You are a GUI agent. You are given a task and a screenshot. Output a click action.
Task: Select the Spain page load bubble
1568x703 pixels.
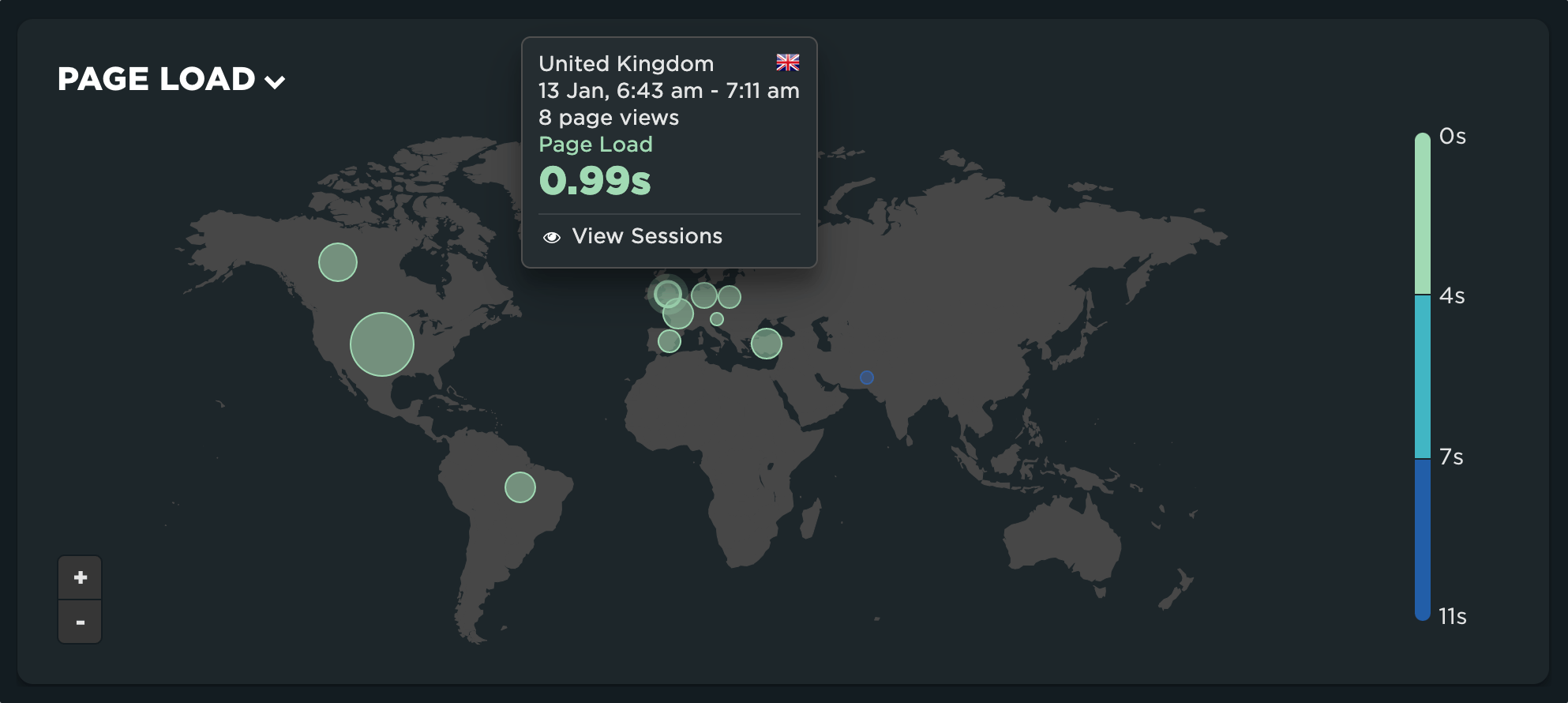(670, 340)
